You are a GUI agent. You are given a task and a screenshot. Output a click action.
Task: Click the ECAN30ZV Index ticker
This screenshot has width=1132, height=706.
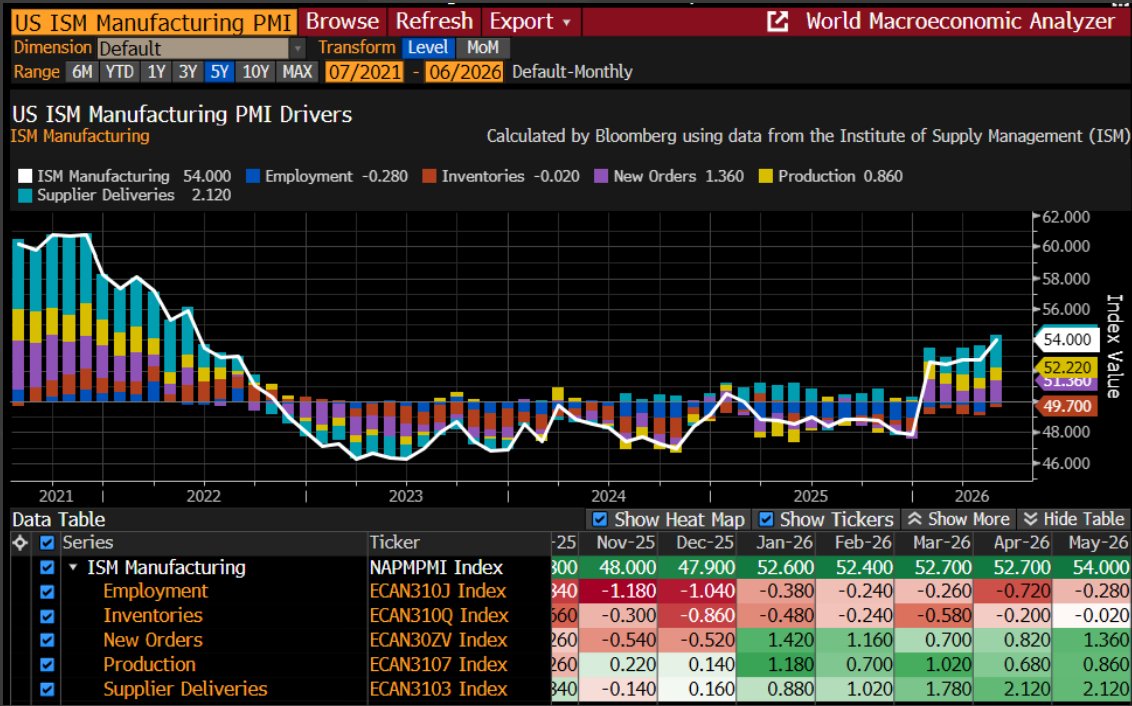(439, 640)
